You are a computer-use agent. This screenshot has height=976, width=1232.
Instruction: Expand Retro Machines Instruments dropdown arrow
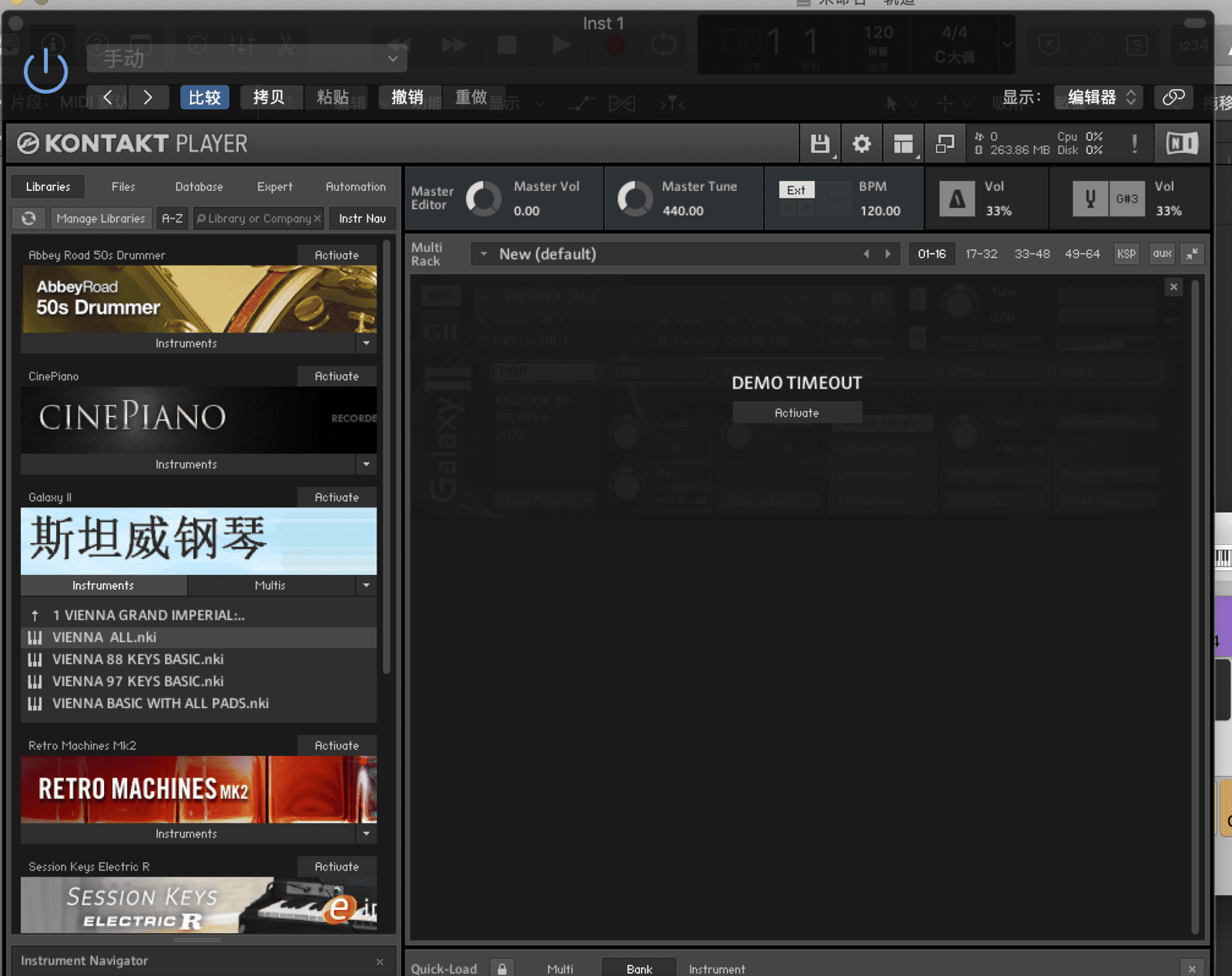tap(367, 834)
